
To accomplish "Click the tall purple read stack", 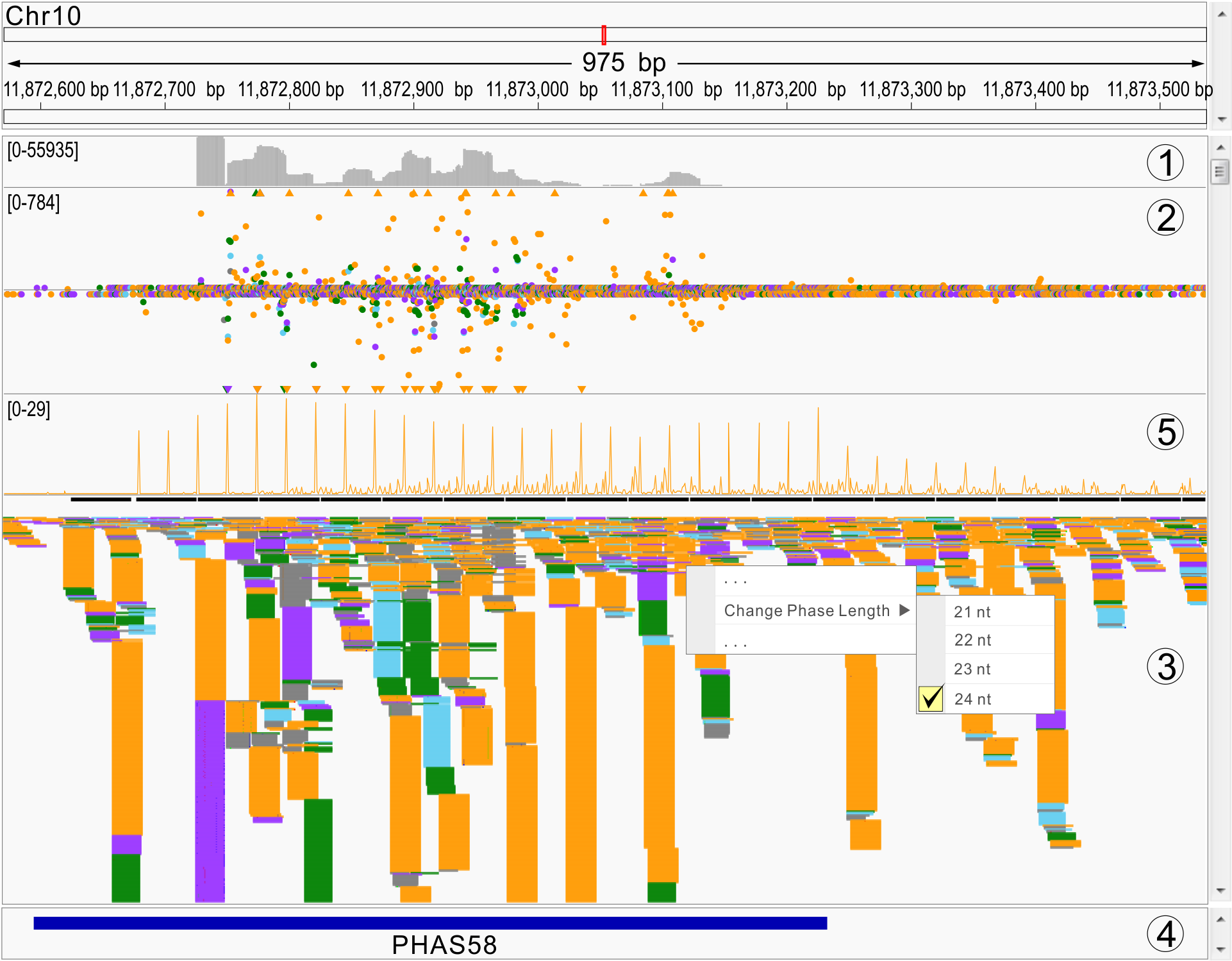I will click(x=210, y=801).
